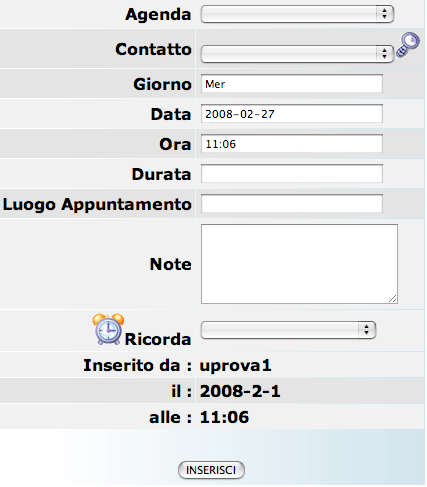Expand the Contatto select box
The image size is (427, 487).
coord(297,53)
